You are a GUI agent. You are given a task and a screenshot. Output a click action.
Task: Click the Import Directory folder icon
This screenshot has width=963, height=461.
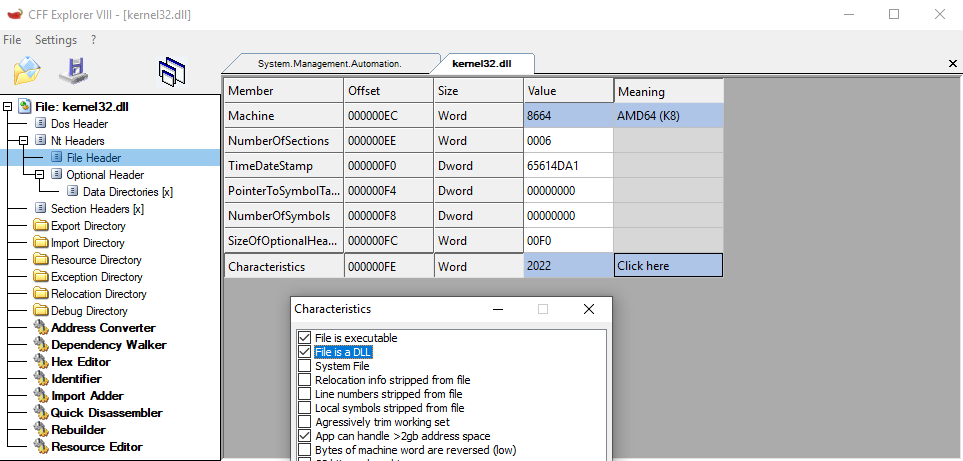pyautogui.click(x=41, y=242)
